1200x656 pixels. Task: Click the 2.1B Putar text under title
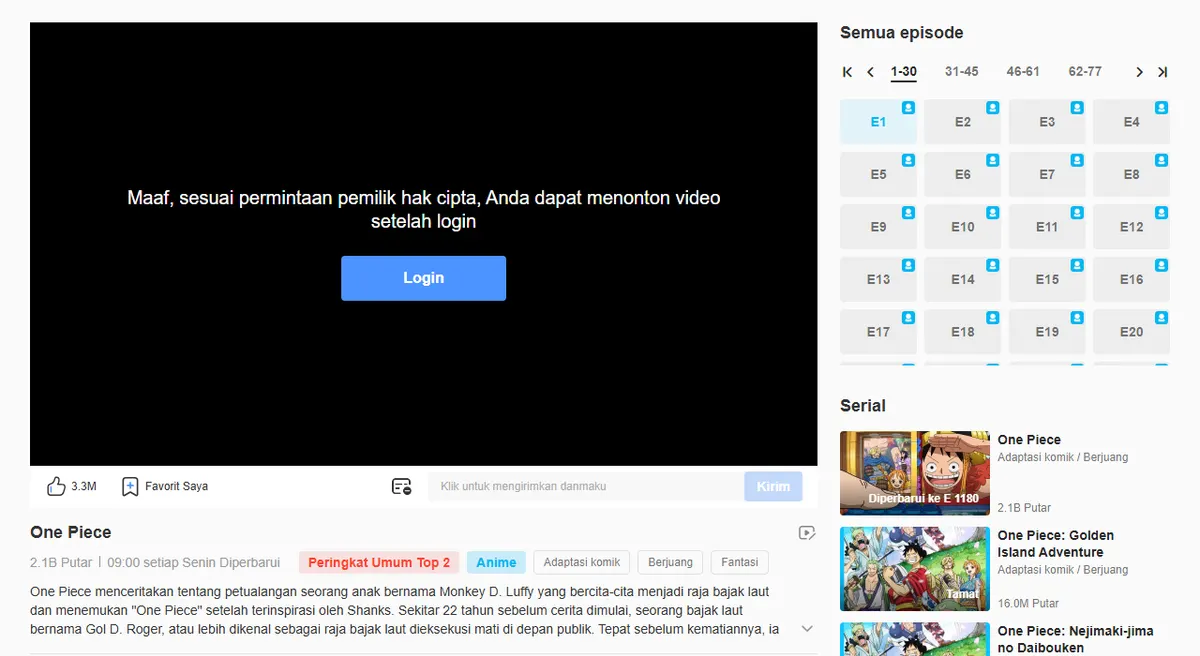(61, 562)
